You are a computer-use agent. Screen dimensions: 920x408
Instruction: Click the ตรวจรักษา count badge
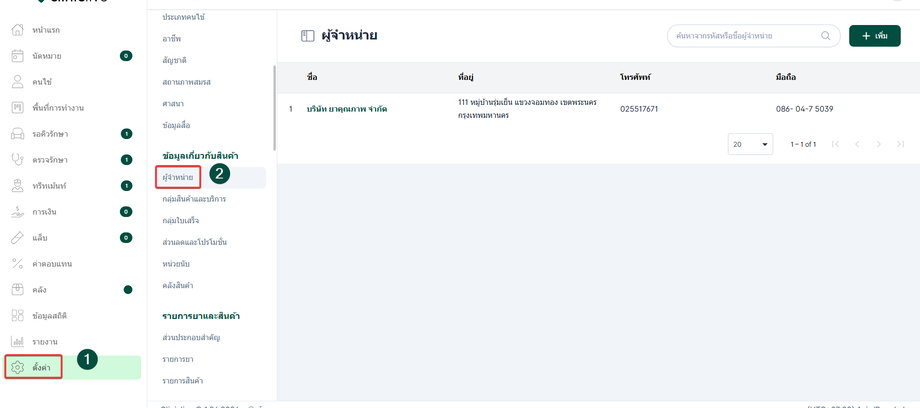(126, 160)
